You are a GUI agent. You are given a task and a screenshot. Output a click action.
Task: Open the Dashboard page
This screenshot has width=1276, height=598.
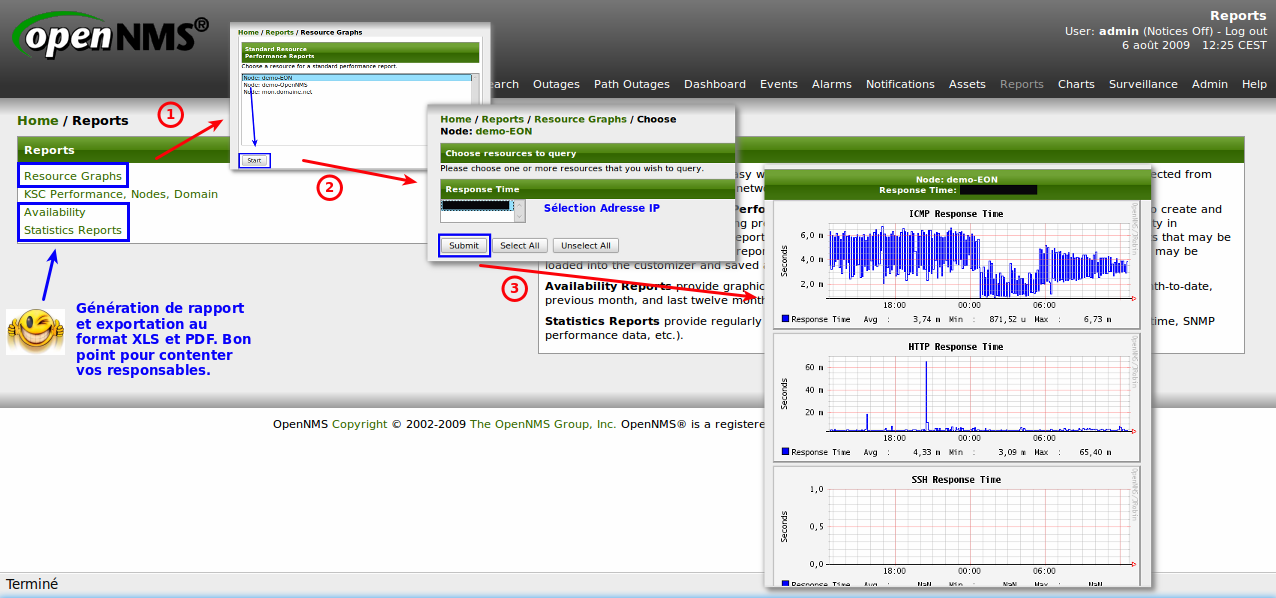click(x=714, y=84)
